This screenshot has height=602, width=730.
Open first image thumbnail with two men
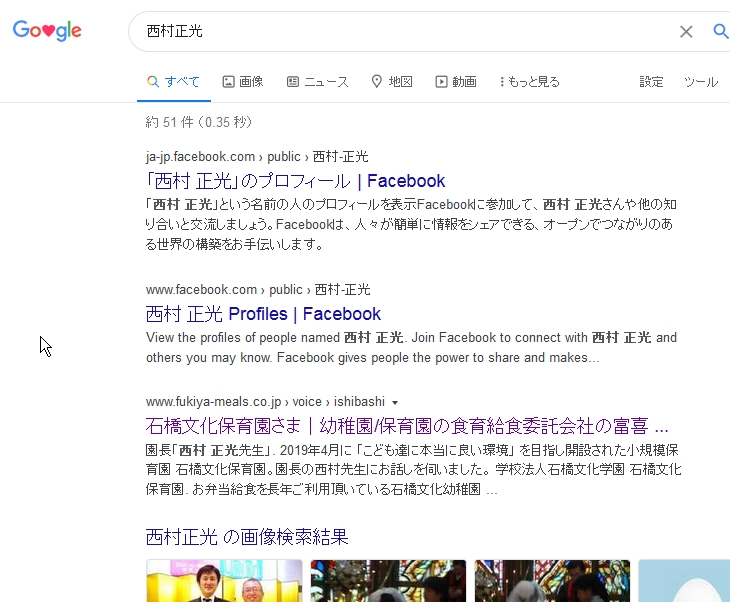tap(224, 581)
